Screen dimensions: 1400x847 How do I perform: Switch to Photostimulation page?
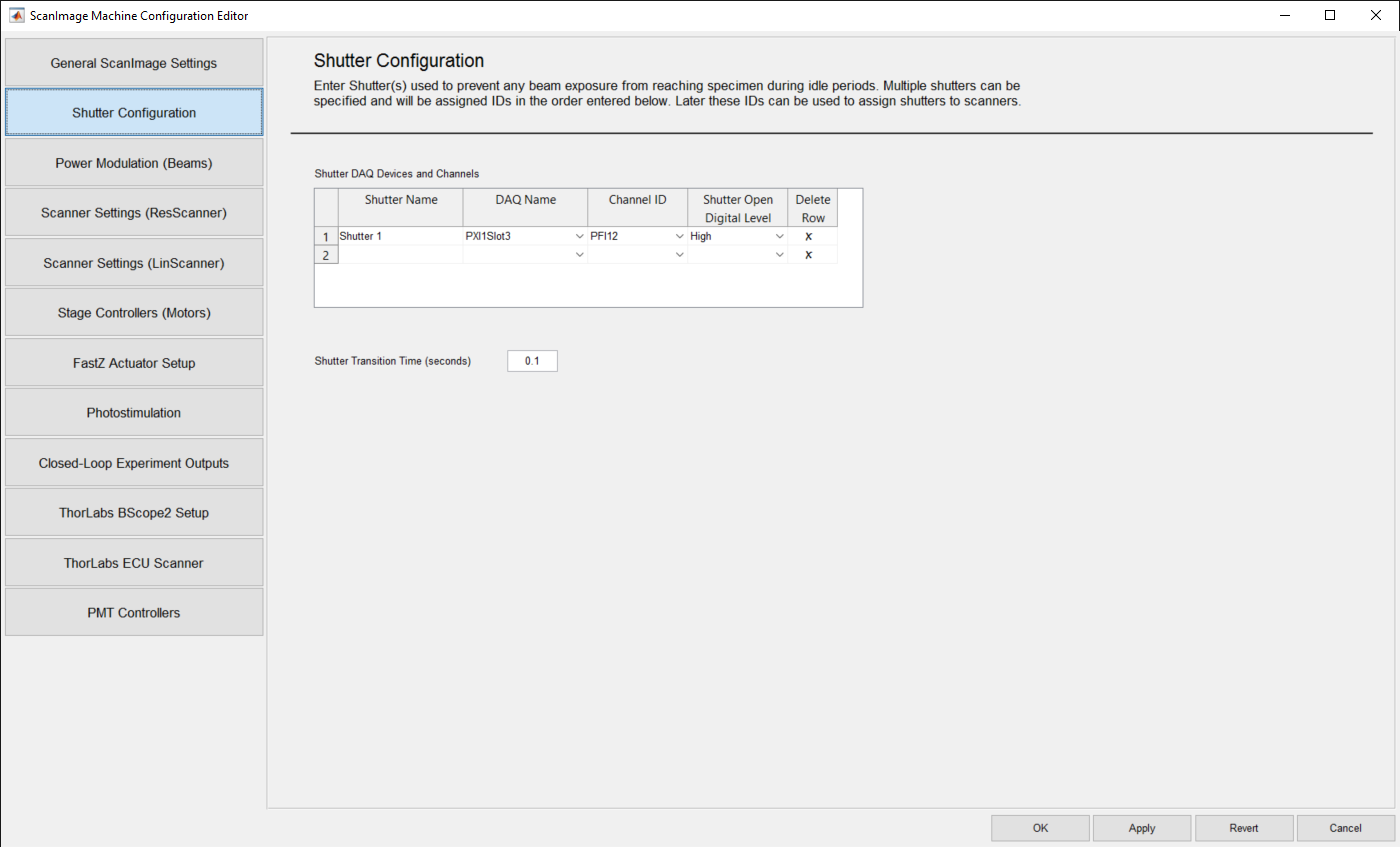coord(134,413)
